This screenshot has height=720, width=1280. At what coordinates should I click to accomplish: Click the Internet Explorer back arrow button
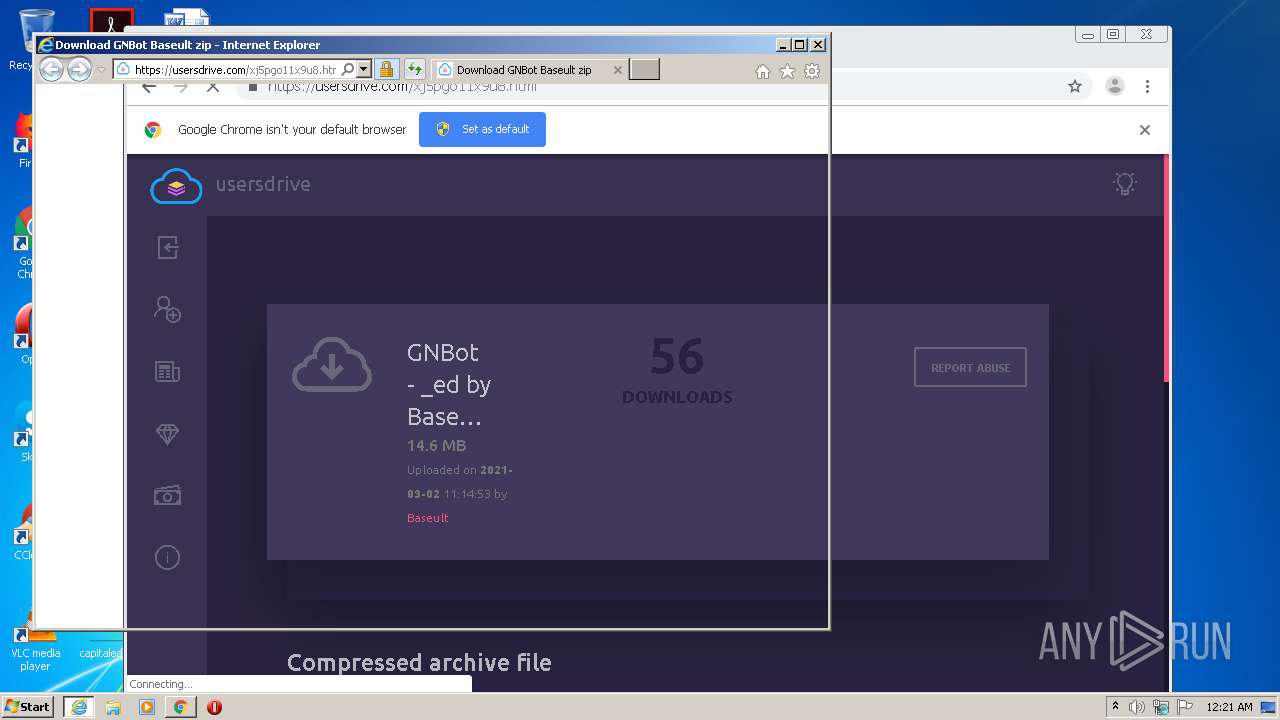click(x=51, y=69)
